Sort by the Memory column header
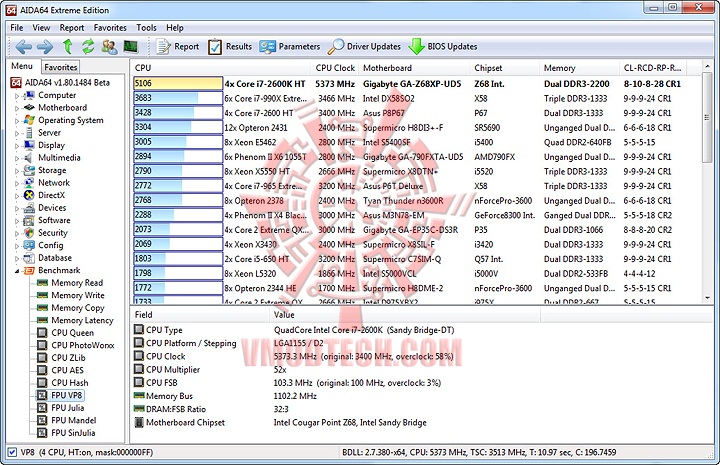This screenshot has height=465, width=720. click(x=579, y=67)
